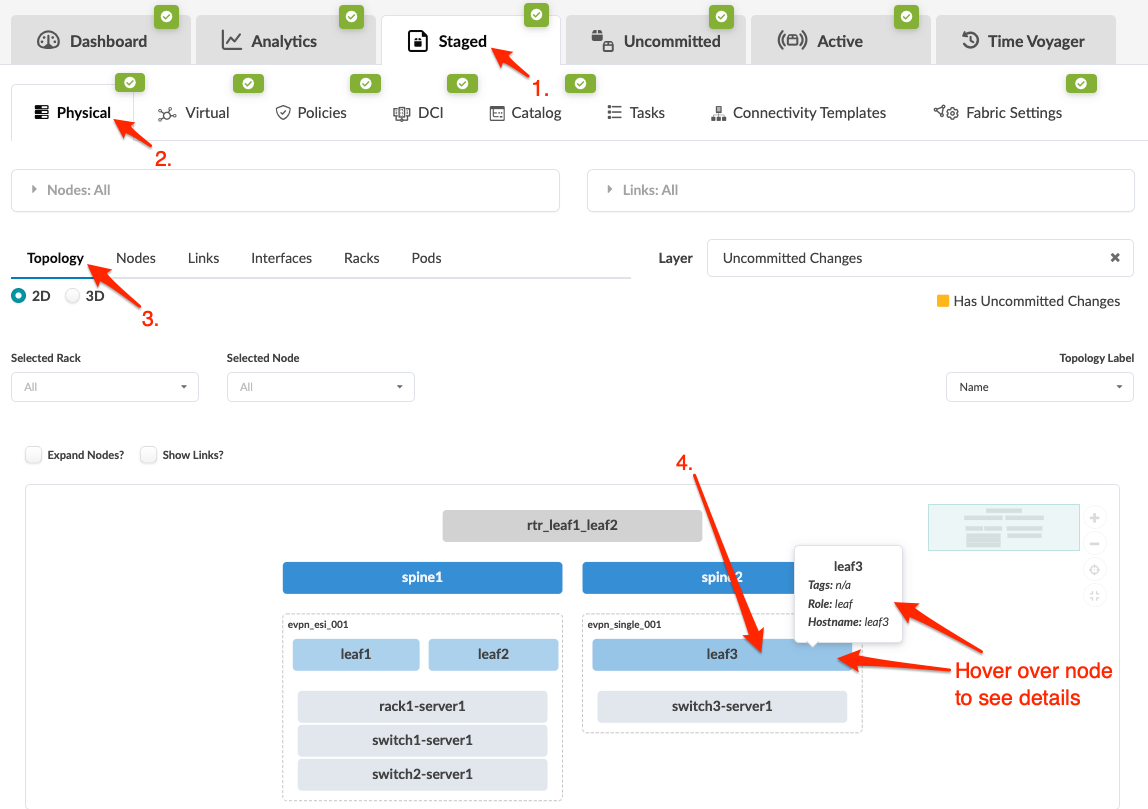Click the Has Uncommitted Changes orange swatch
Screen dimensions: 1148x809
tap(943, 301)
